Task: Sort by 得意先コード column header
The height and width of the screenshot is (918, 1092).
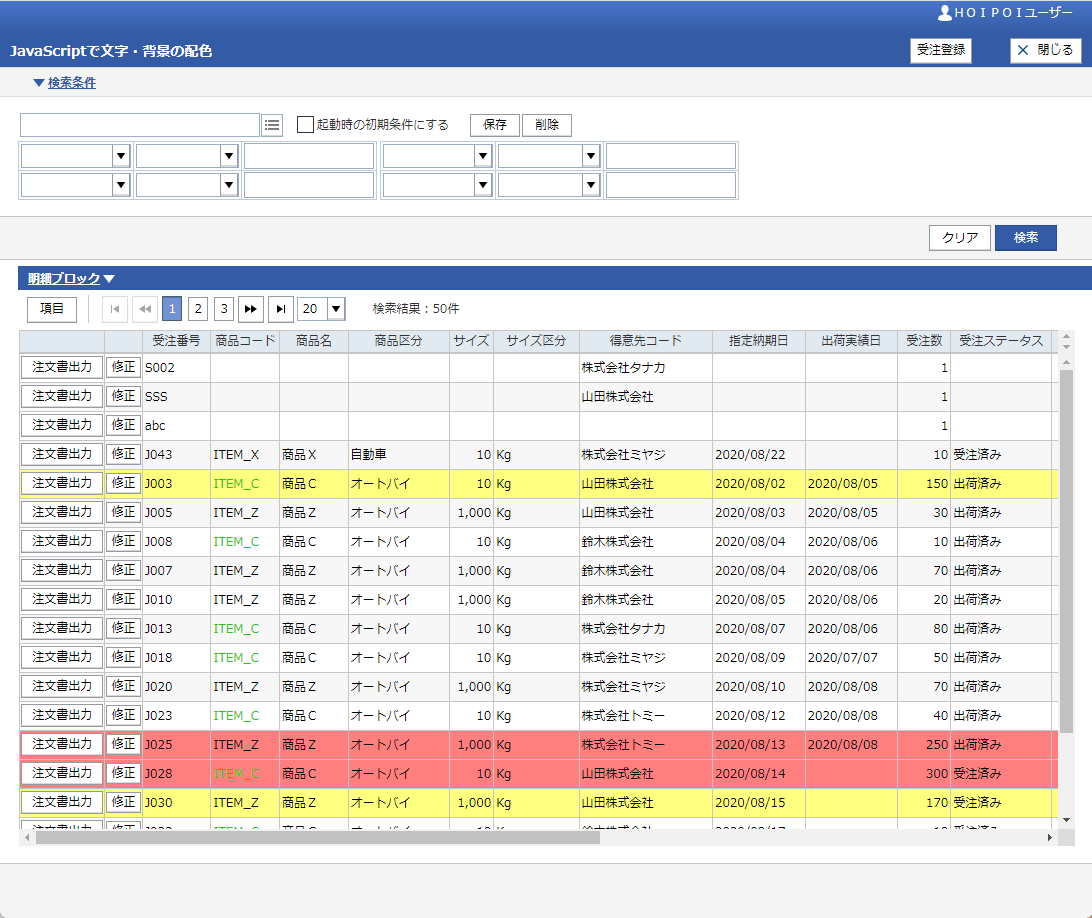Action: click(x=646, y=341)
